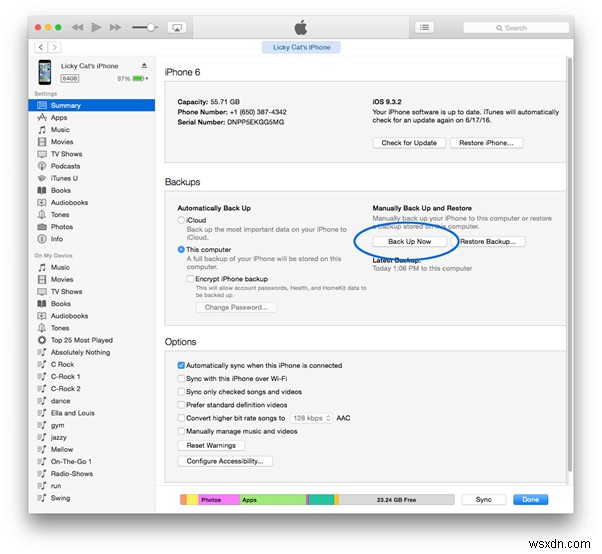Open the 128 kbps bit rate dropdown
This screenshot has width=602, height=554.
click(311, 418)
